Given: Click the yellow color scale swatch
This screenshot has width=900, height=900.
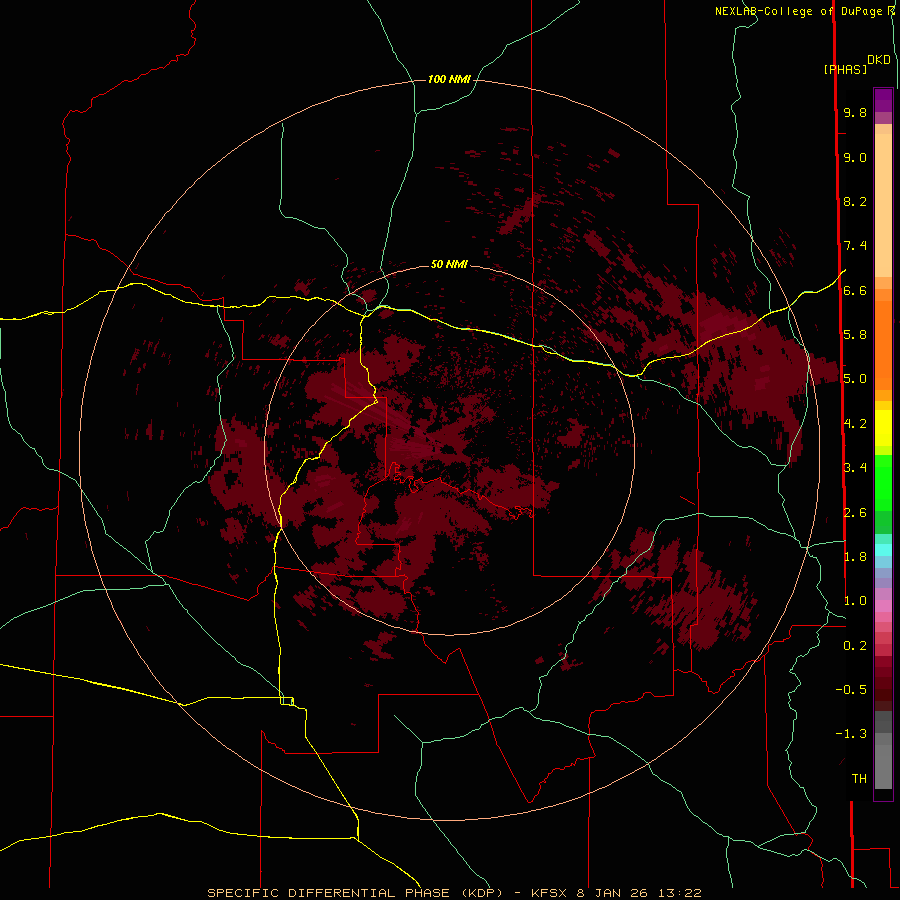Looking at the screenshot, I should 883,428.
